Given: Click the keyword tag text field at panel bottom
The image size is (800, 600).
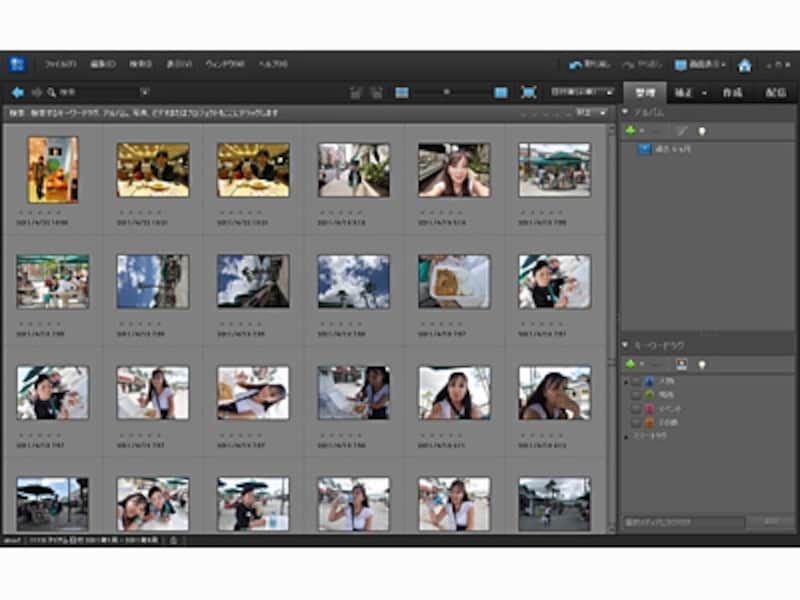Looking at the screenshot, I should [683, 522].
